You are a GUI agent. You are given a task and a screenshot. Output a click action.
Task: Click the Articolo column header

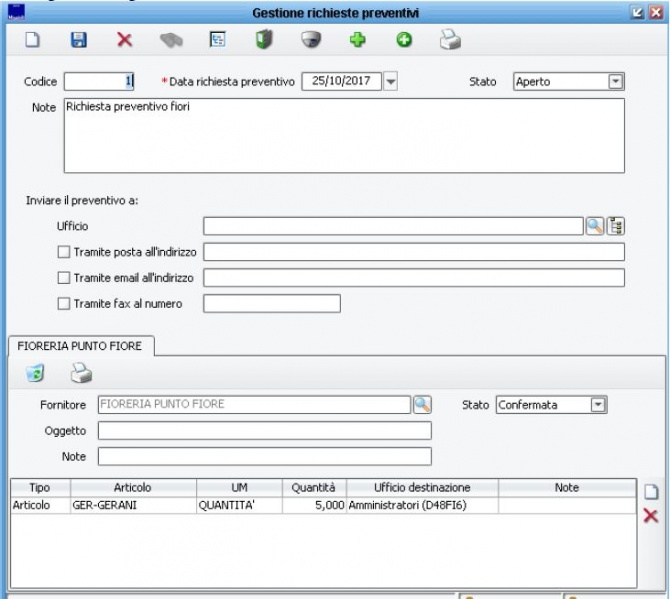tap(132, 487)
